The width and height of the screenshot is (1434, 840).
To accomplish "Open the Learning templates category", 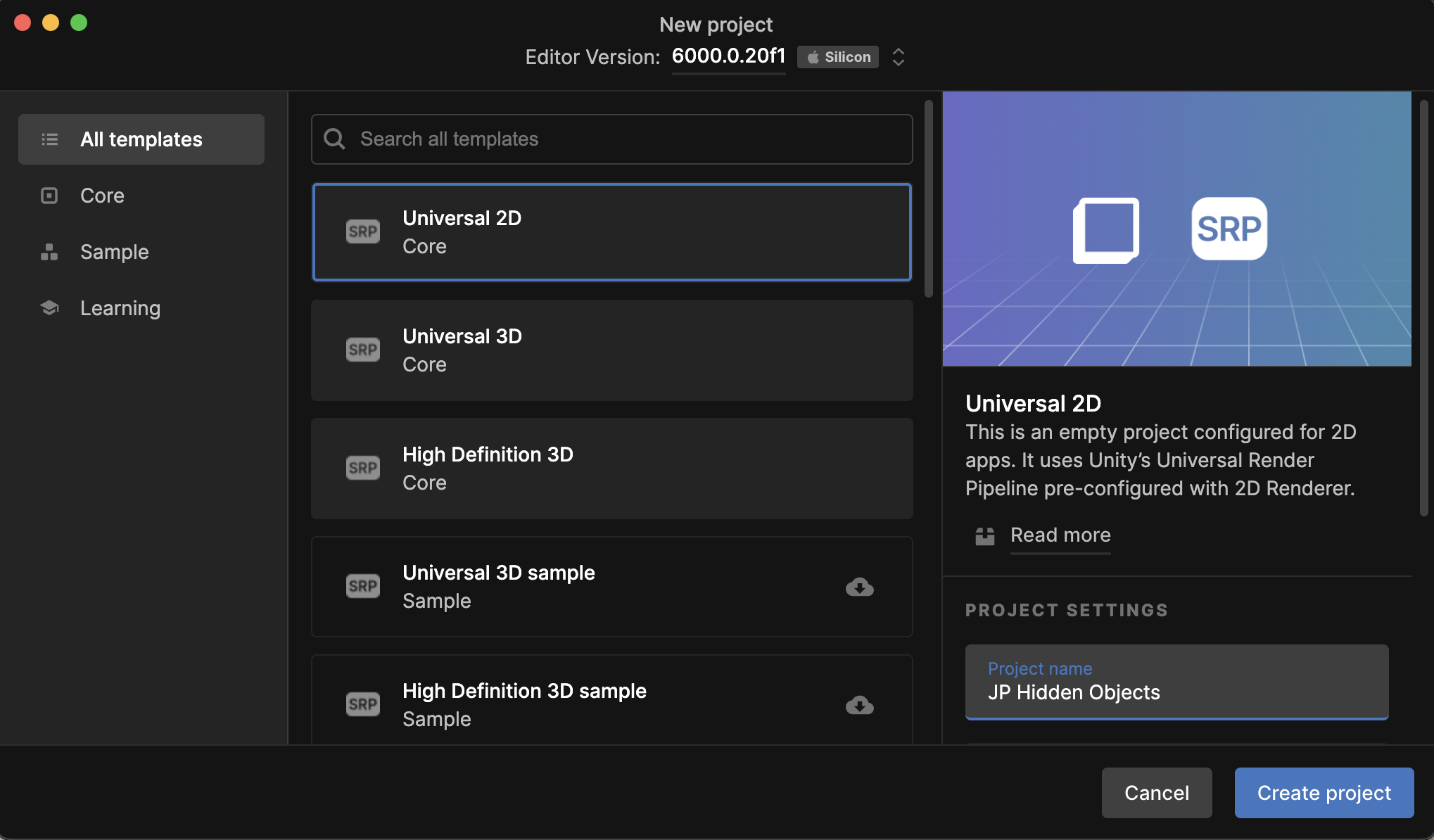I will point(141,308).
